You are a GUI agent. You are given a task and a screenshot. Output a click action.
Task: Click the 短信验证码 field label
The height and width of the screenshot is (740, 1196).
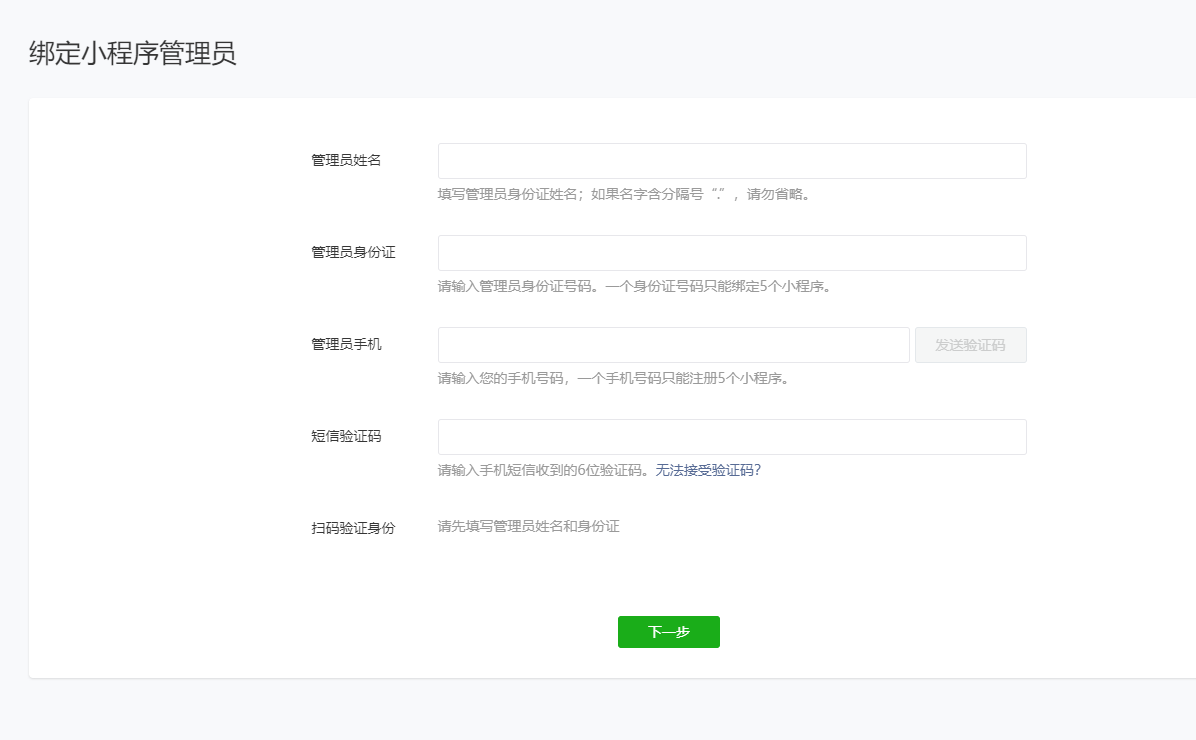(x=346, y=436)
